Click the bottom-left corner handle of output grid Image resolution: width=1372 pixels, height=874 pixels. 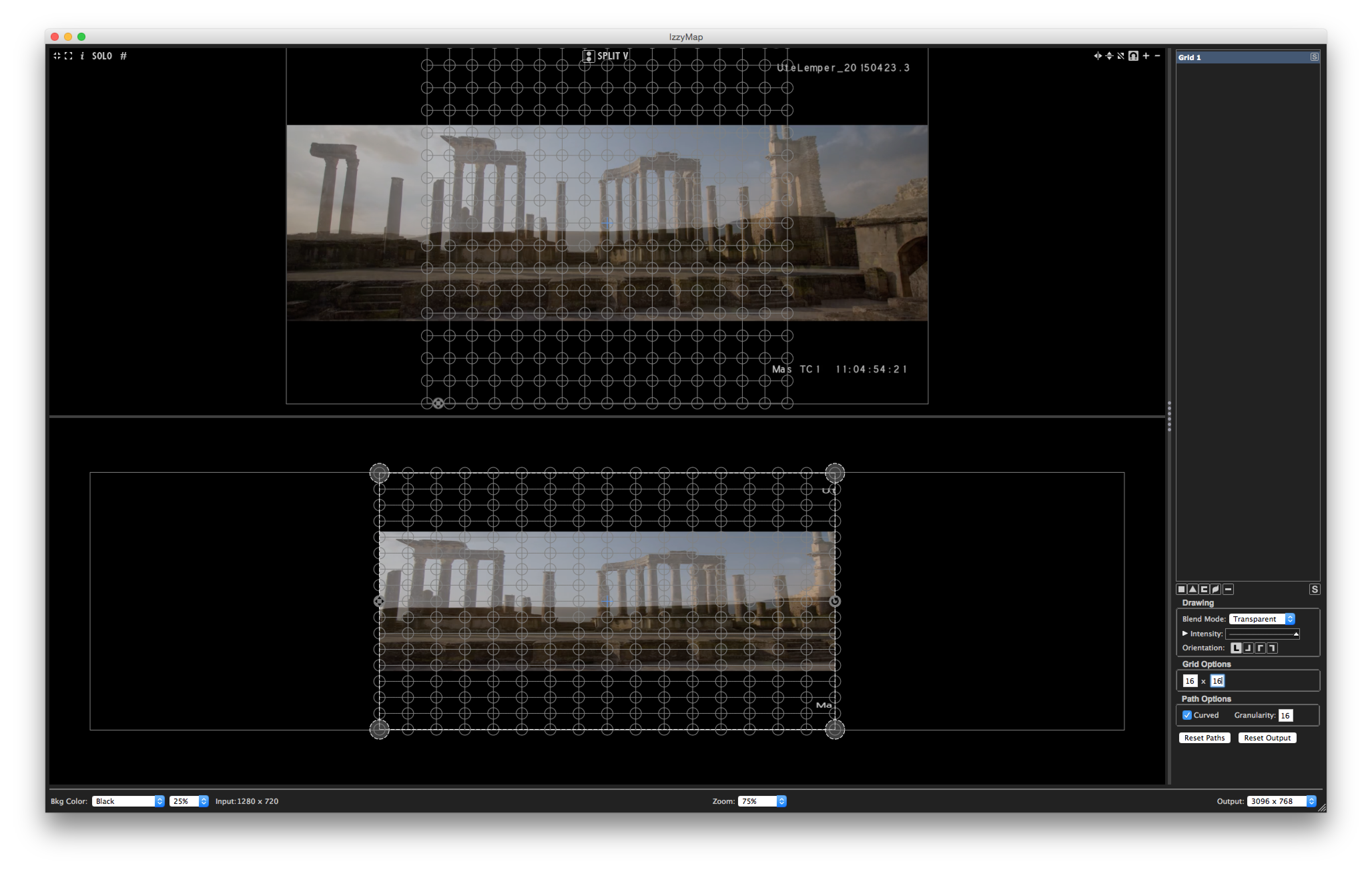(x=379, y=729)
